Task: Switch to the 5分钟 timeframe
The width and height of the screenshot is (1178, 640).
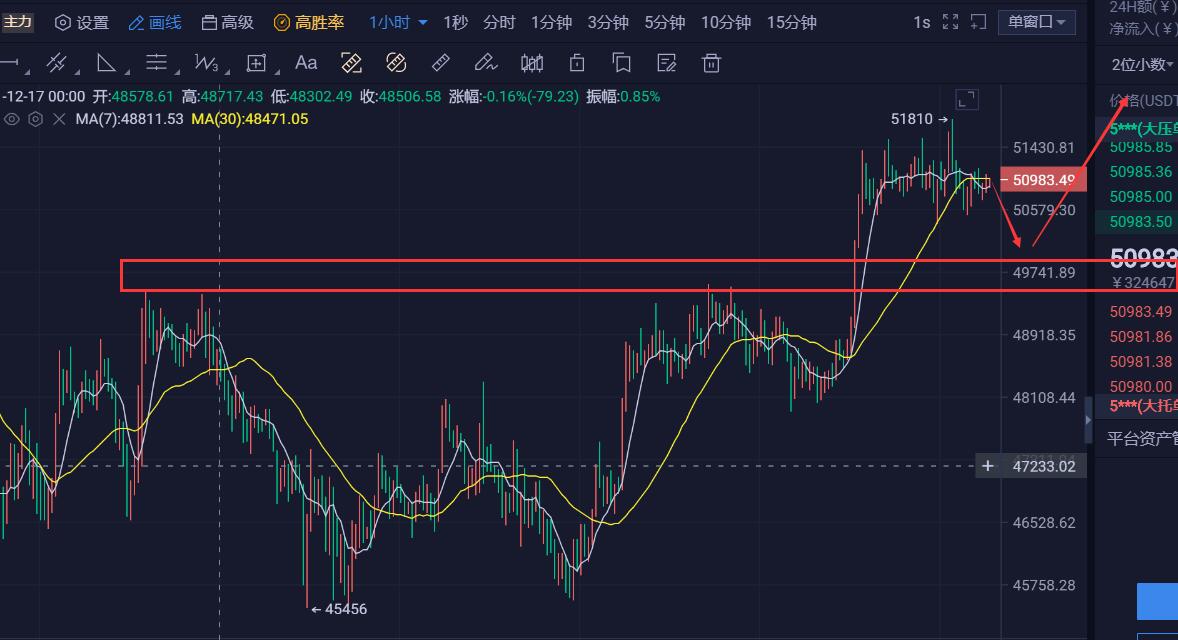Action: pyautogui.click(x=665, y=22)
